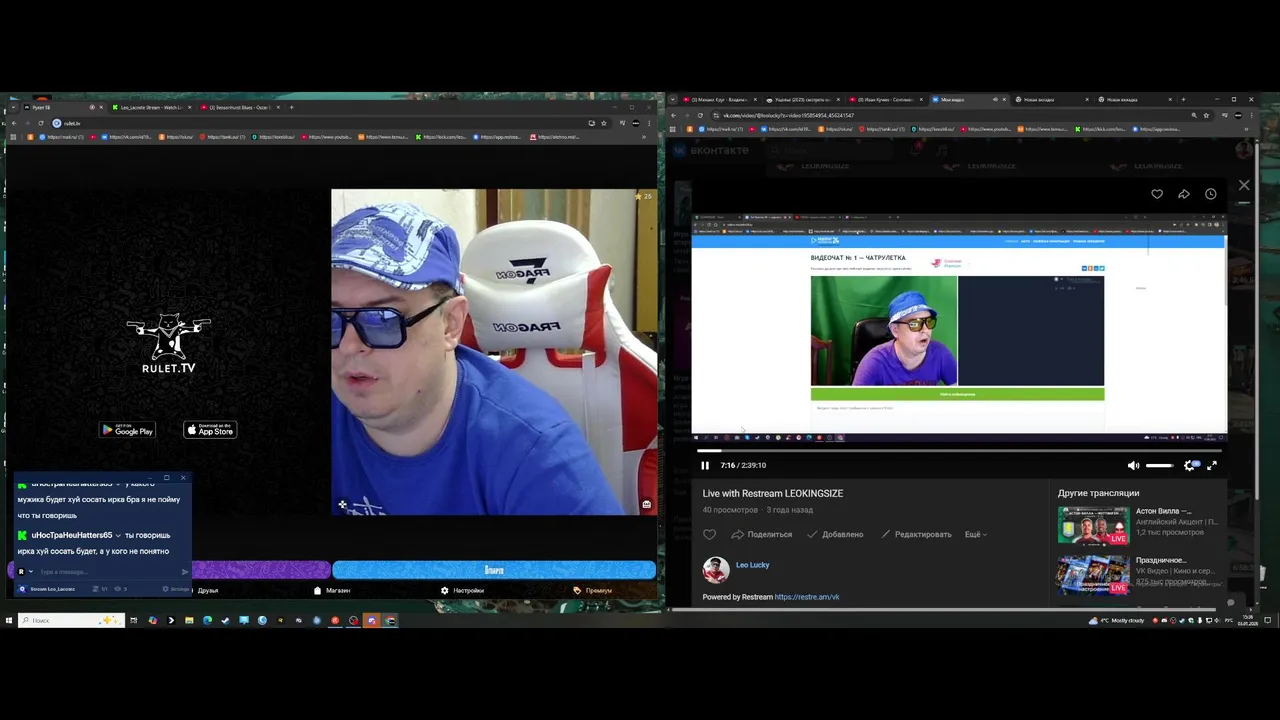Click the heart like button below the video title
1280x720 pixels.
click(x=710, y=534)
